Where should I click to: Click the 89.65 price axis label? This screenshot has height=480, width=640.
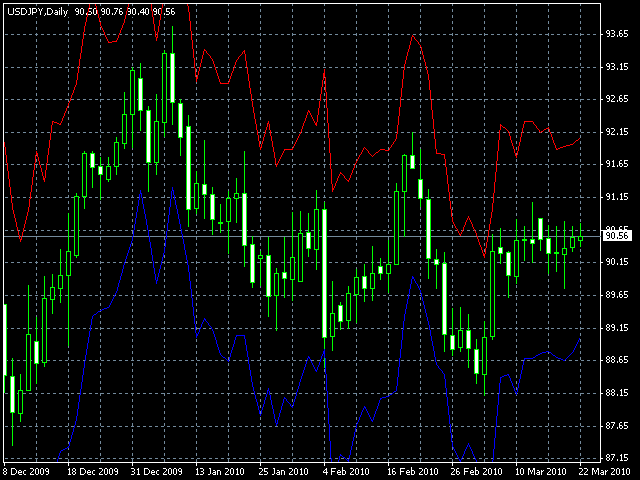point(617,295)
